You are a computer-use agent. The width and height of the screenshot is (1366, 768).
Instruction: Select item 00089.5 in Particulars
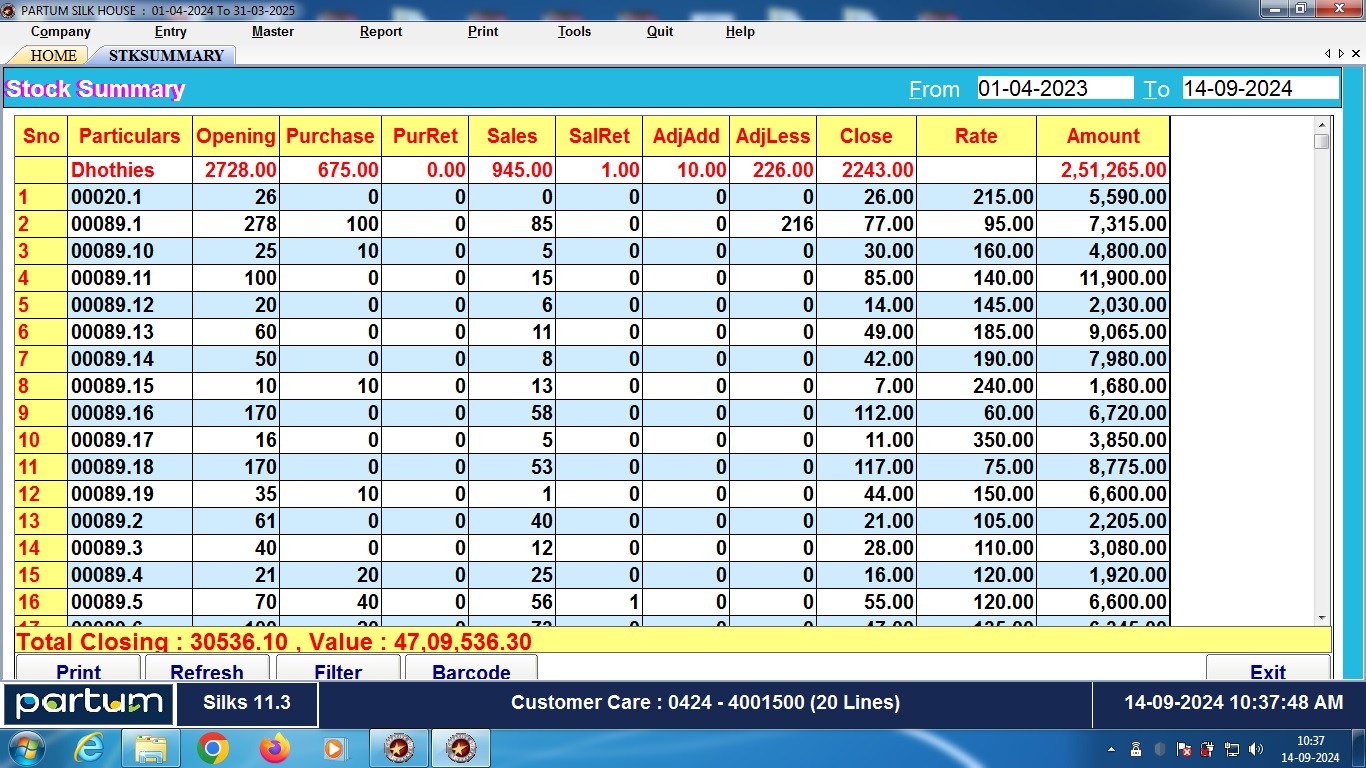130,602
